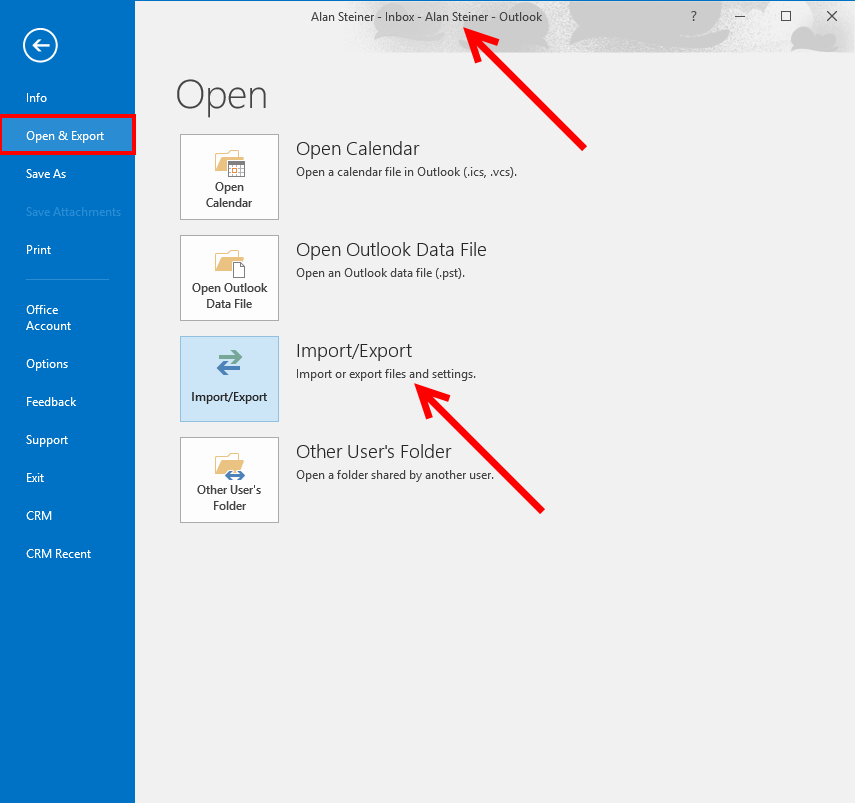This screenshot has width=855, height=803.
Task: Click Exit to quit Outlook
Action: click(35, 478)
